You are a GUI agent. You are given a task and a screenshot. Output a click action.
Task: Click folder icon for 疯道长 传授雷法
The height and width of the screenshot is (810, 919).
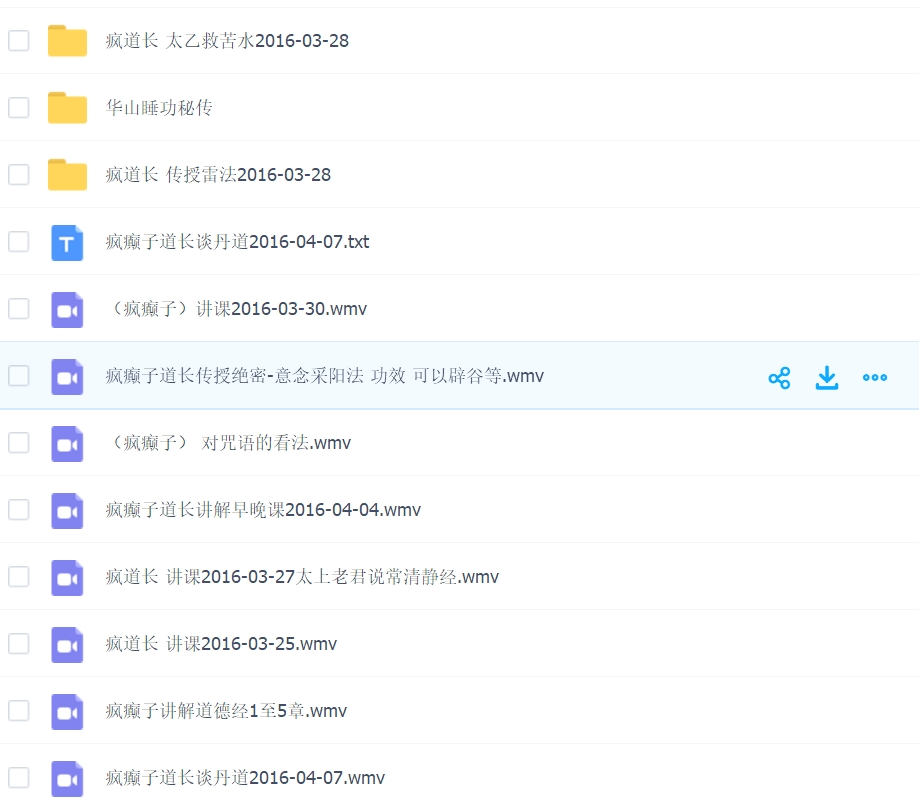pos(68,175)
